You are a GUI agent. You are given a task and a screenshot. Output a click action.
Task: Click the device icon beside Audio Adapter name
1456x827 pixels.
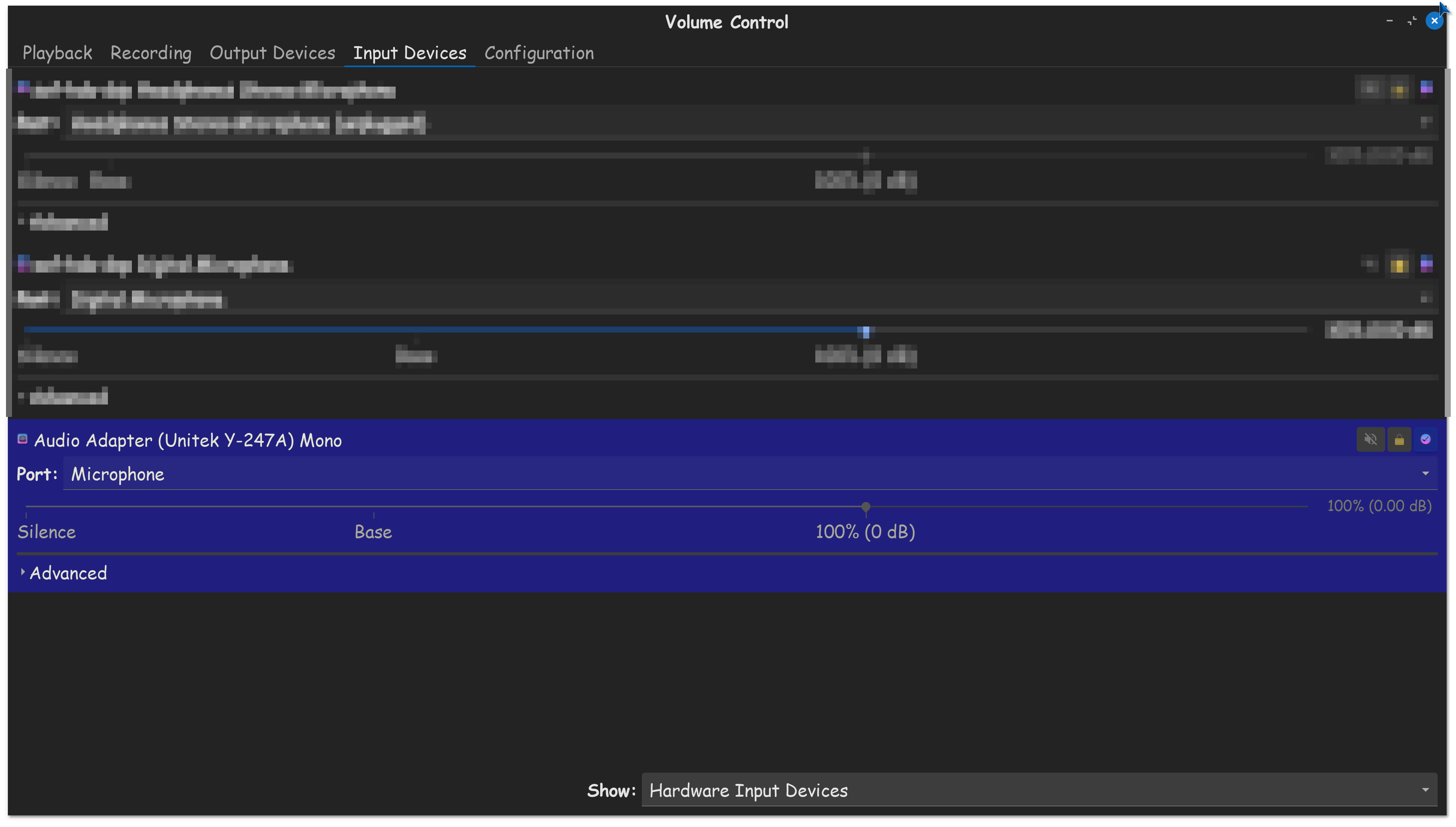[x=23, y=439]
